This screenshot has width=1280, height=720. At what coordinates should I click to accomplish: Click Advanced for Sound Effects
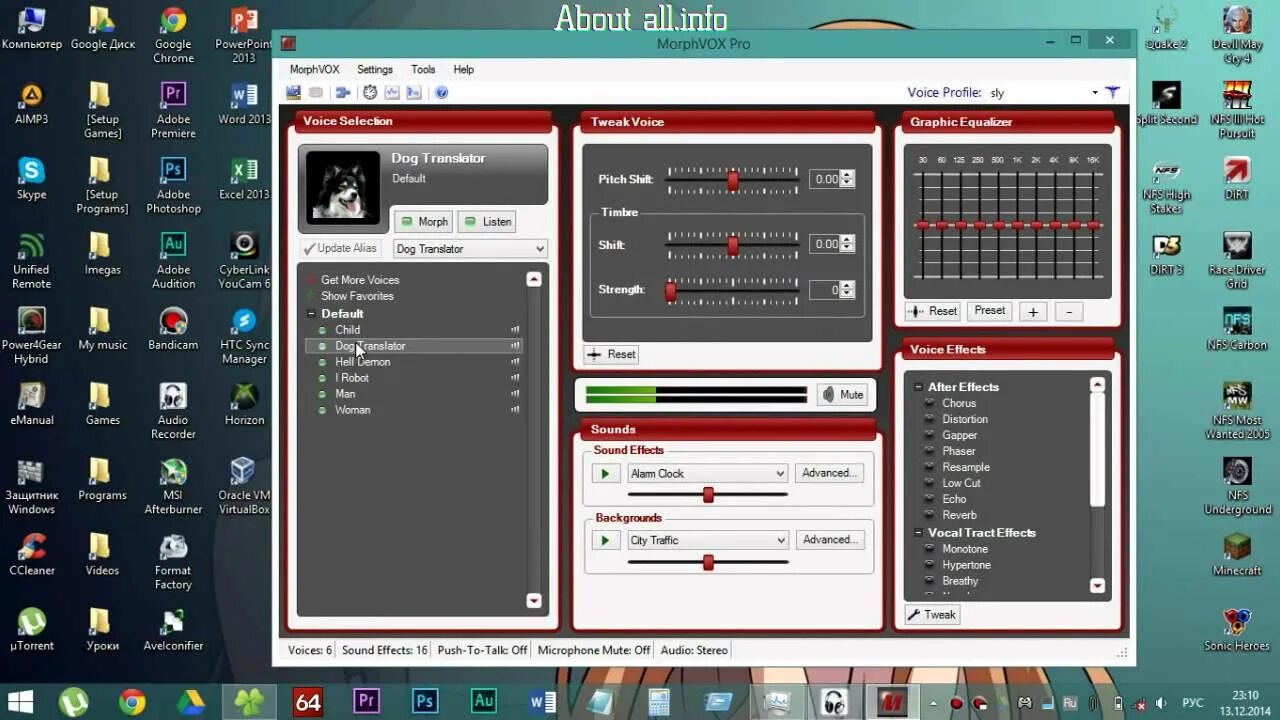pos(829,473)
